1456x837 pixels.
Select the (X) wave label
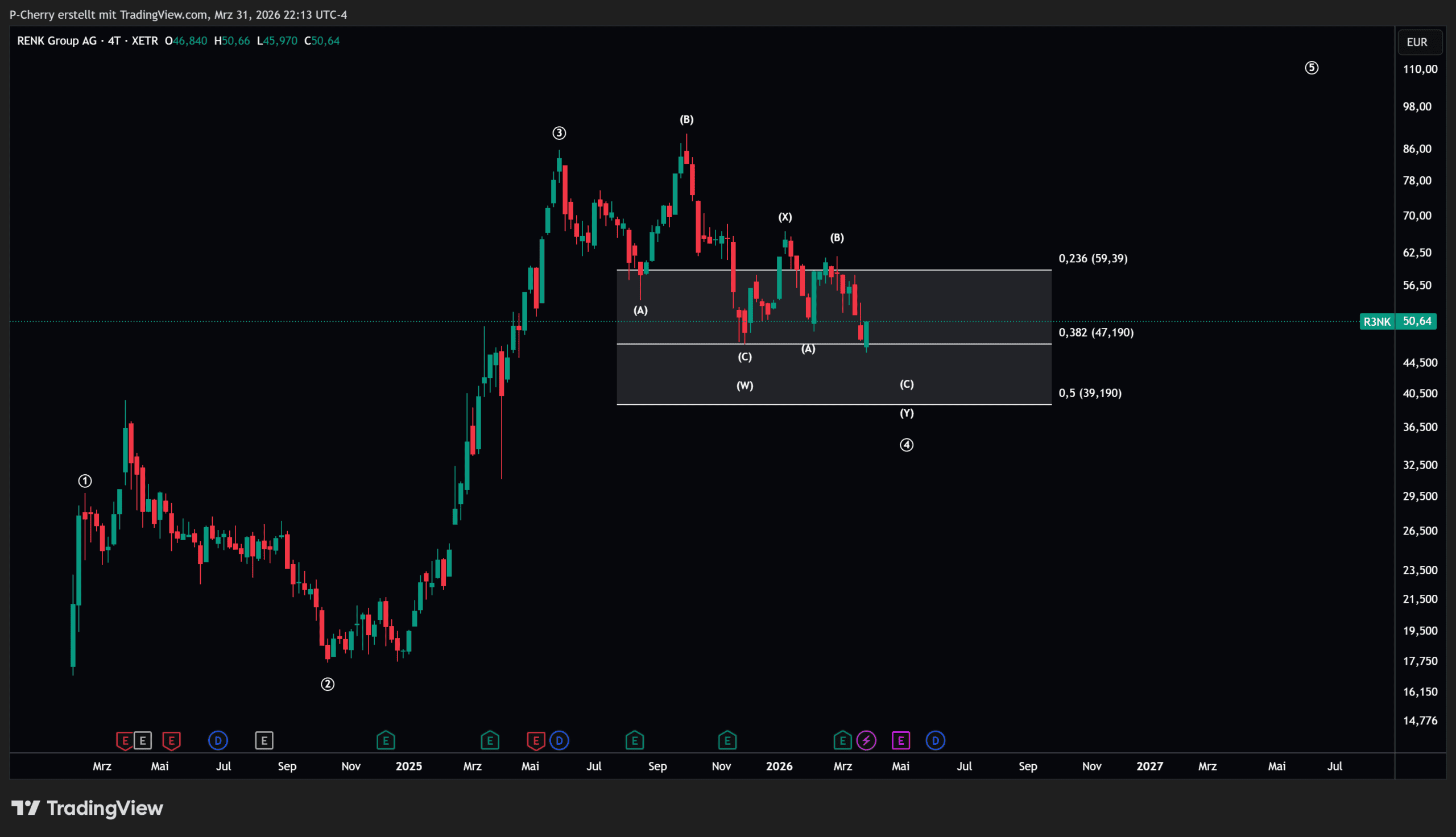pyautogui.click(x=785, y=217)
